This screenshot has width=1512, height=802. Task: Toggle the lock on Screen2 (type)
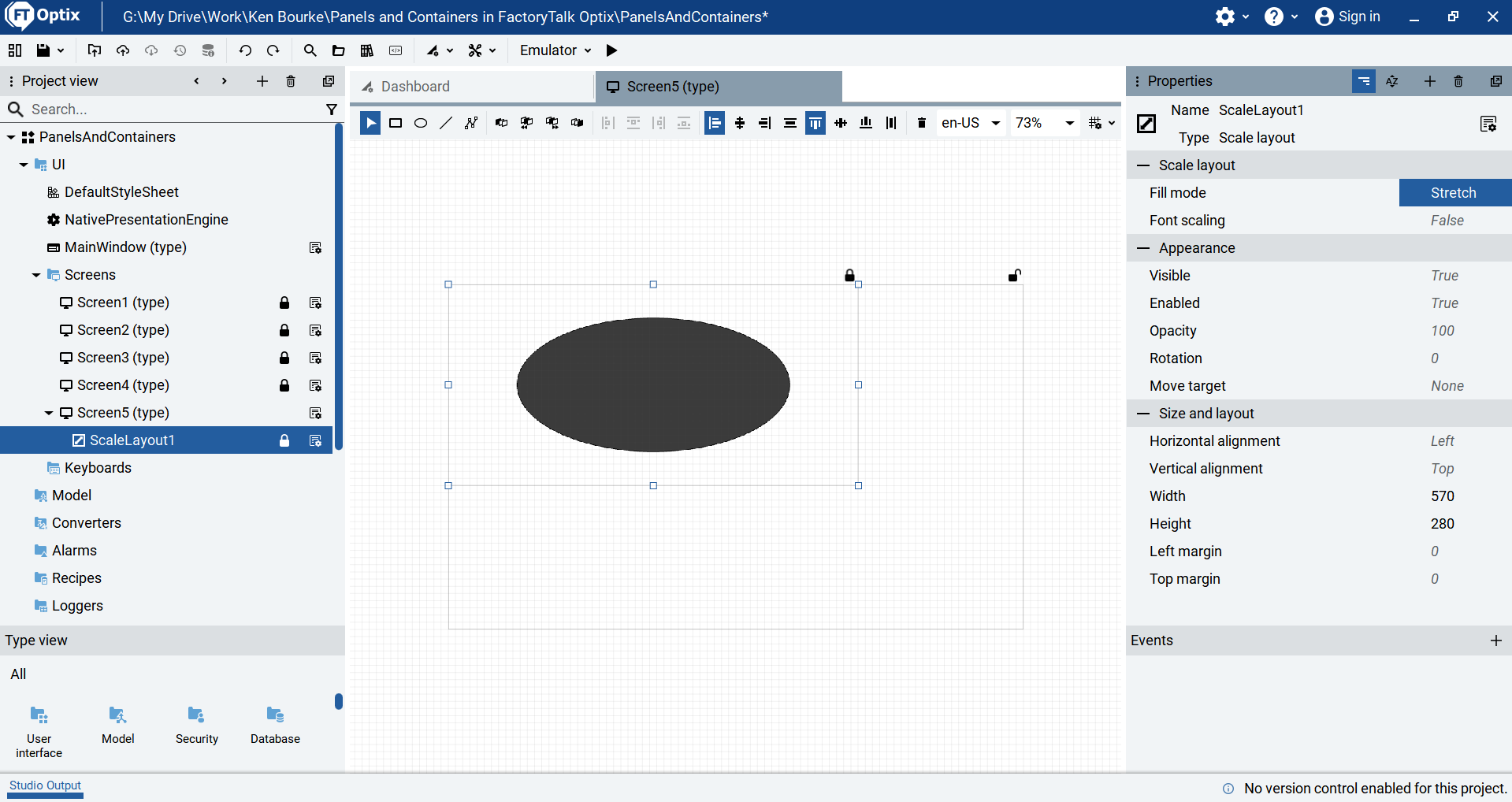284,330
